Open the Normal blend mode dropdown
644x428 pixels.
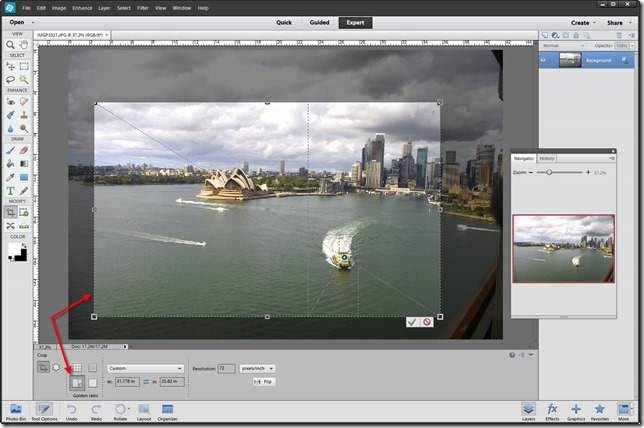[563, 46]
